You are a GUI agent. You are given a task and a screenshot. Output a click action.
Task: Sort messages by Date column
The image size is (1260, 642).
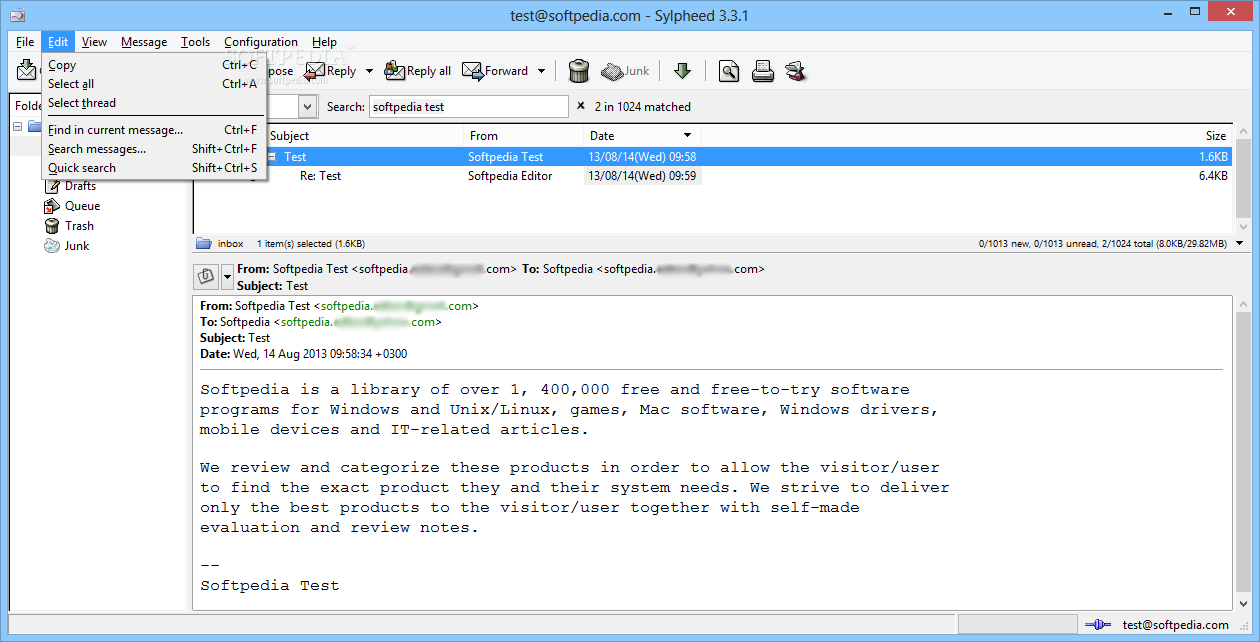tap(642, 135)
